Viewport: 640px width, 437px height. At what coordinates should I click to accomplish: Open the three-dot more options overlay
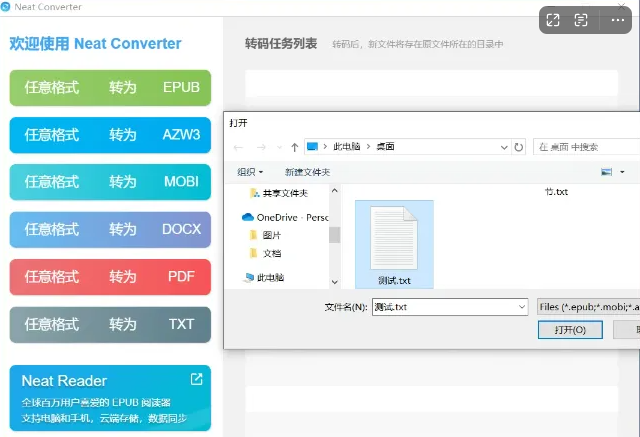click(x=618, y=20)
